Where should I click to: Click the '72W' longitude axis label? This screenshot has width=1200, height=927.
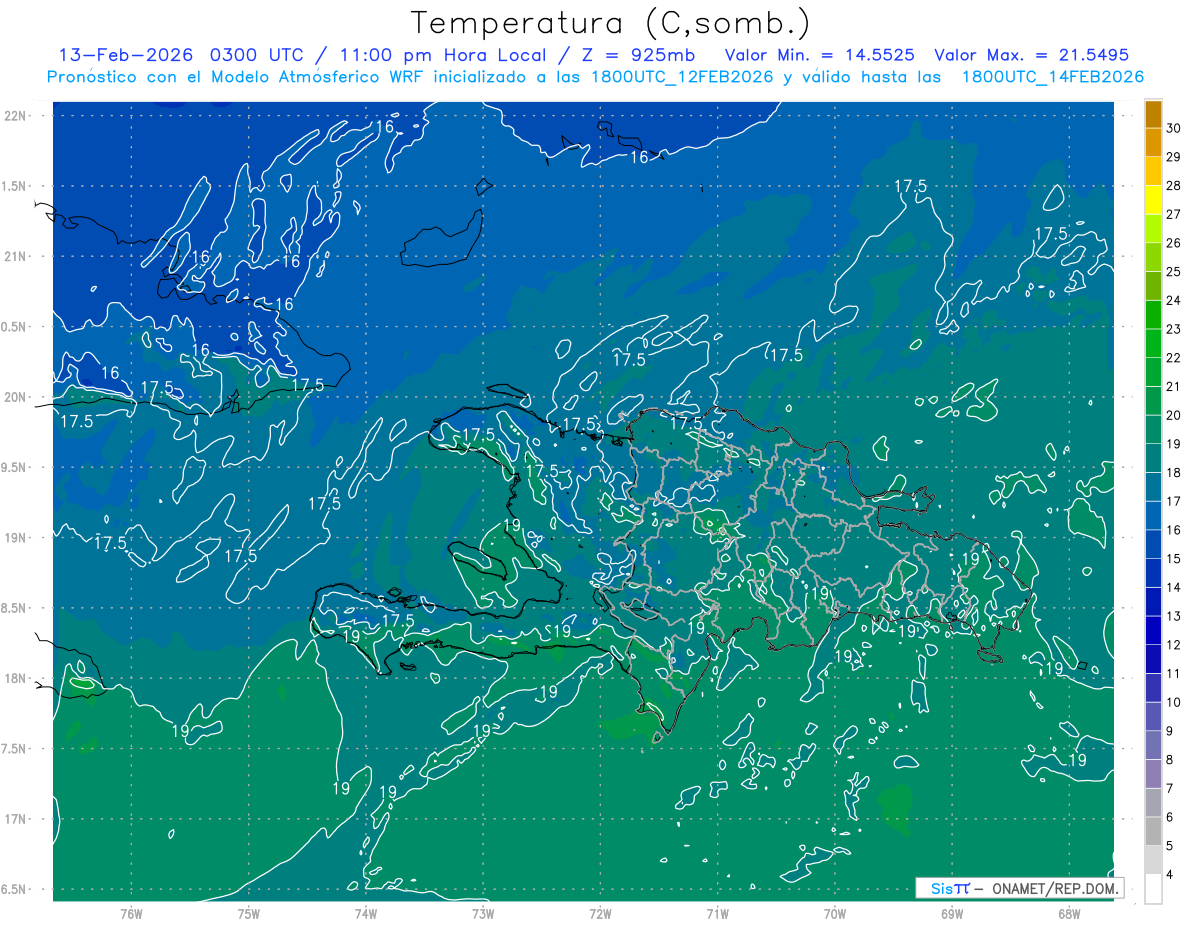pyautogui.click(x=600, y=914)
